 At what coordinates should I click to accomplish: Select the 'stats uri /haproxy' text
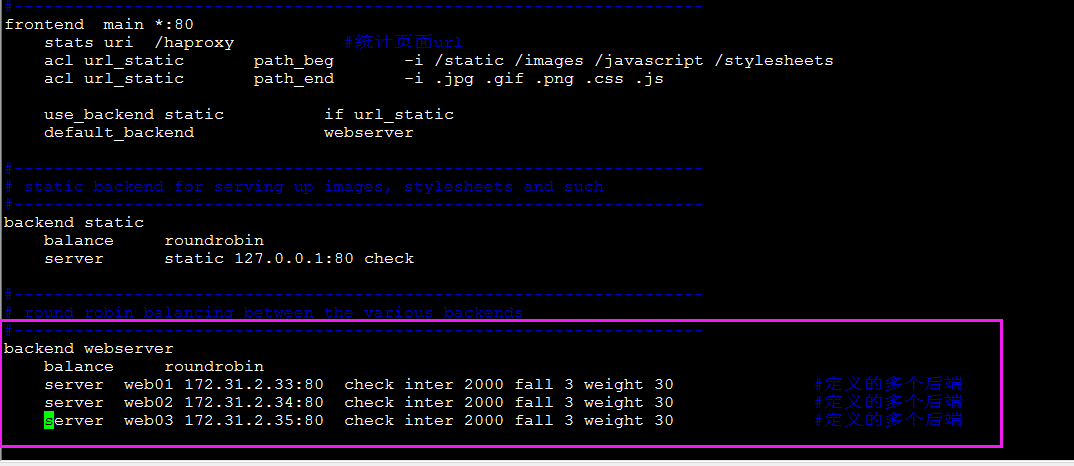[x=139, y=42]
